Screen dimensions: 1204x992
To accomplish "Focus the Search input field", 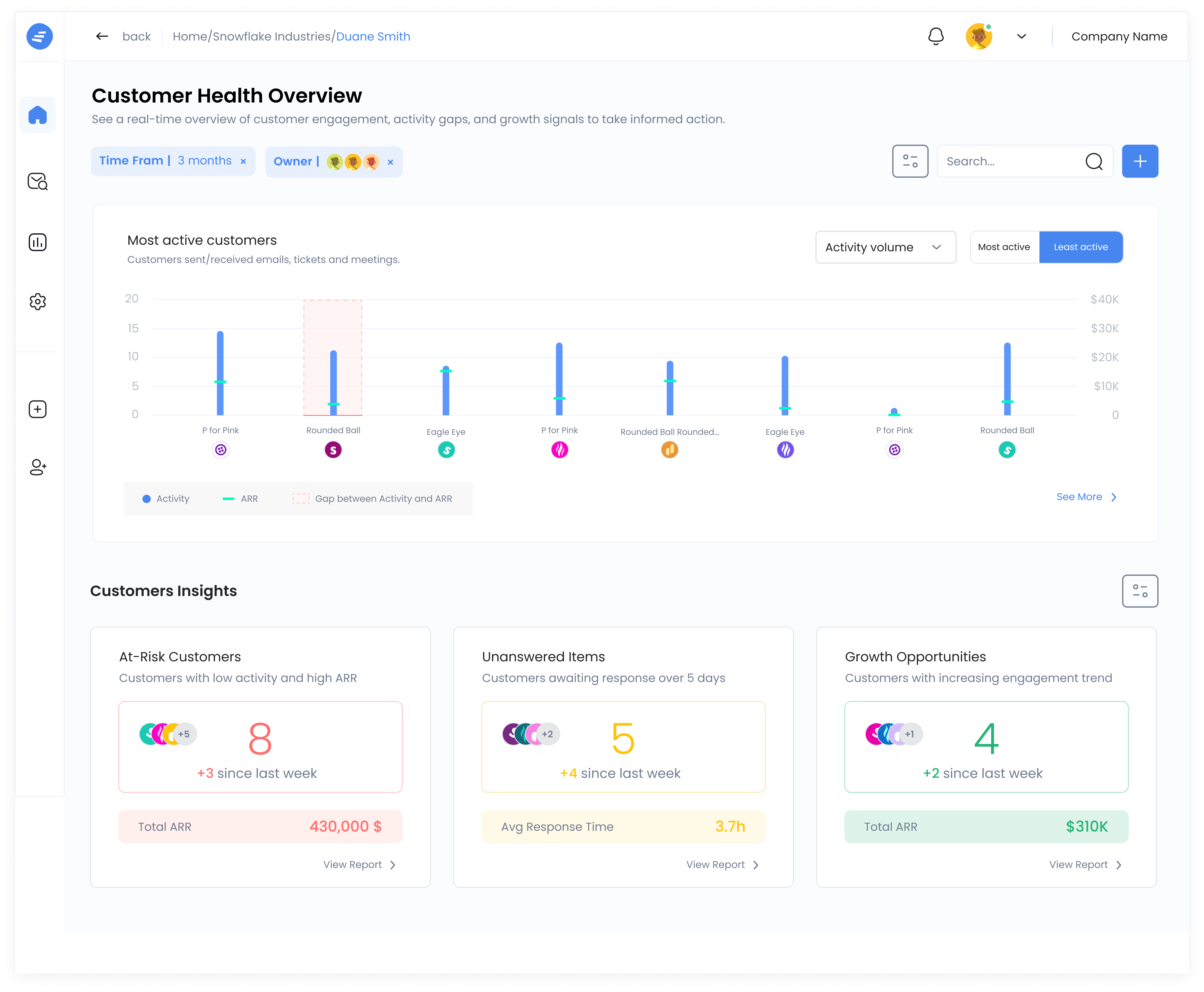I will [x=1025, y=161].
